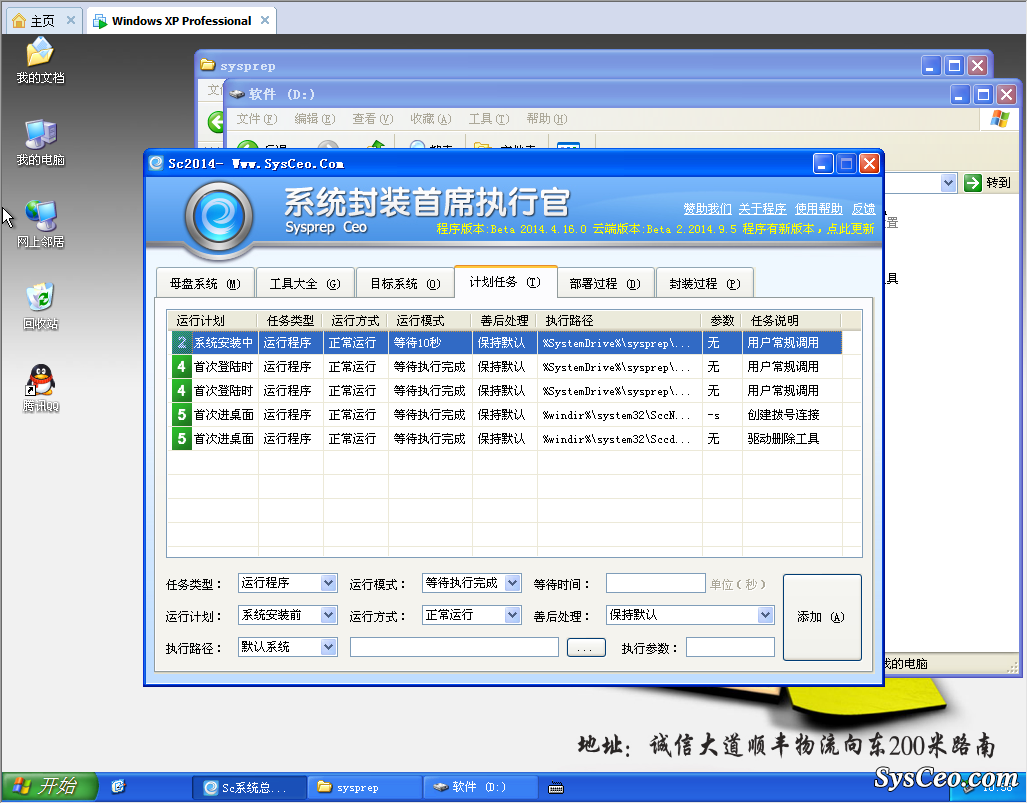Open the 任务类型 dropdown
The height and width of the screenshot is (804, 1028).
(328, 583)
